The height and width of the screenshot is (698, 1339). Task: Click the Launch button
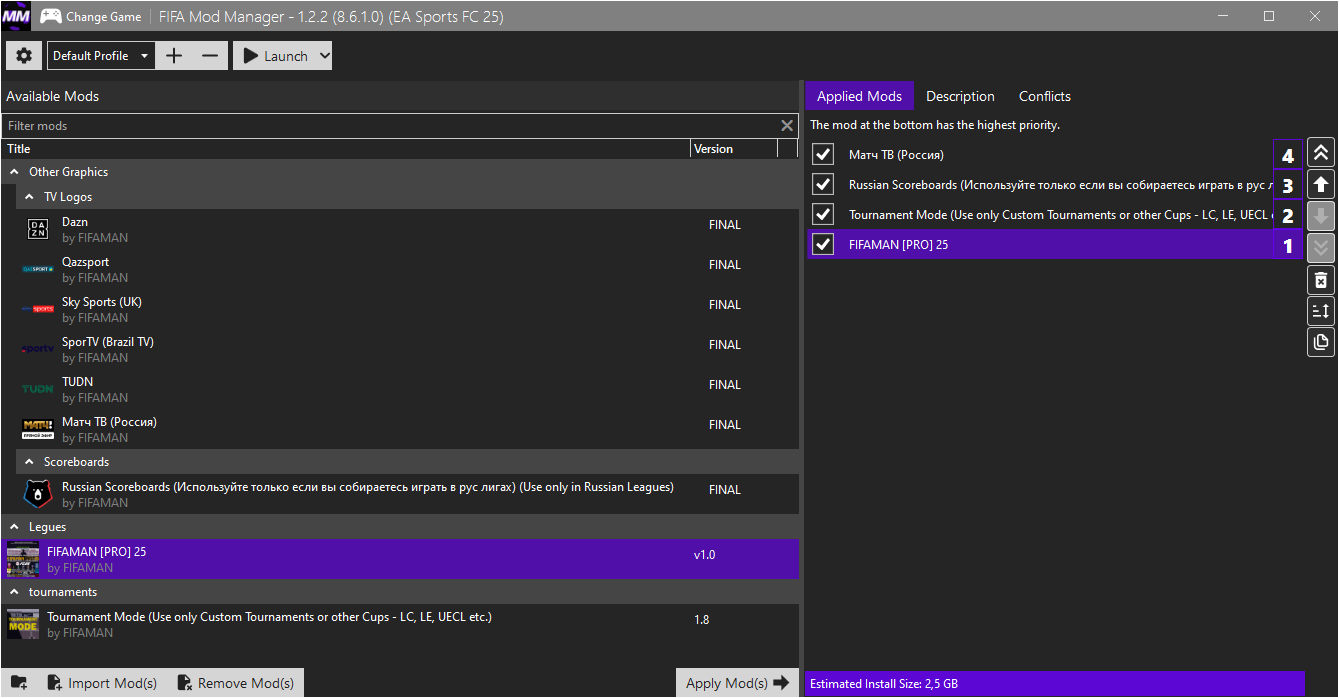click(275, 56)
